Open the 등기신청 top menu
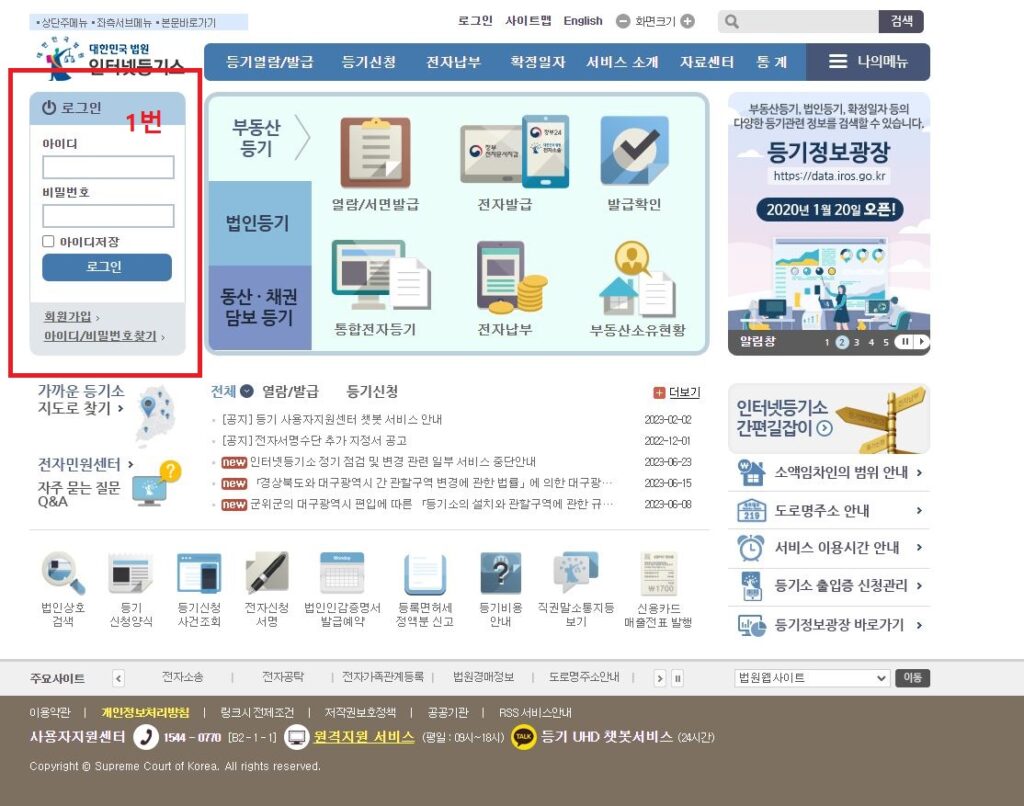 coord(369,62)
